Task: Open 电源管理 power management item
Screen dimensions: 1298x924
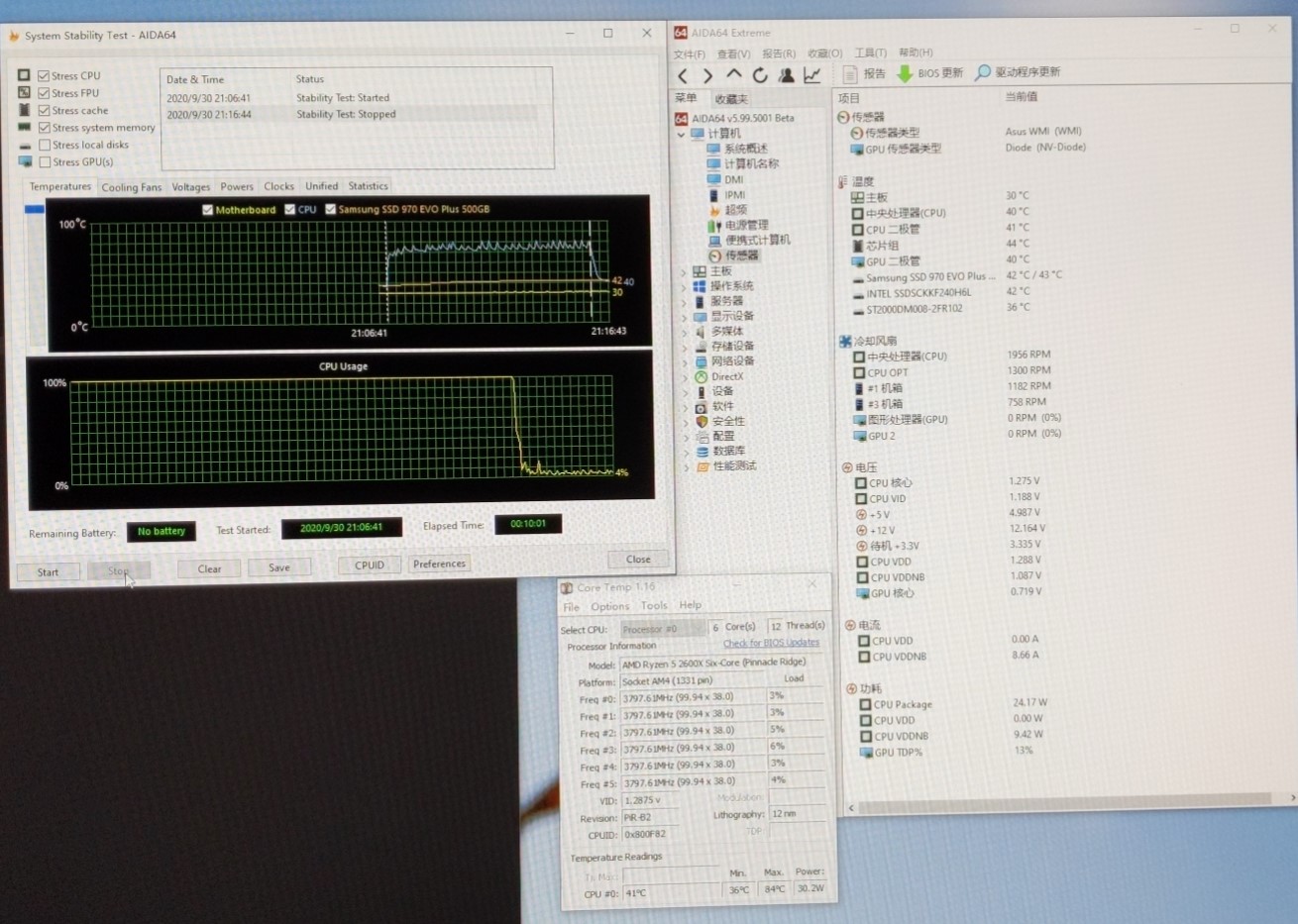Action: (x=746, y=225)
